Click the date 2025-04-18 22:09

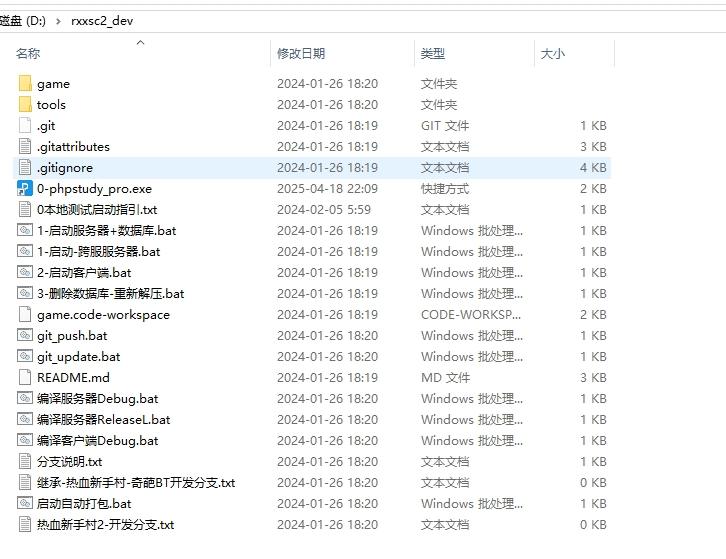point(327,188)
